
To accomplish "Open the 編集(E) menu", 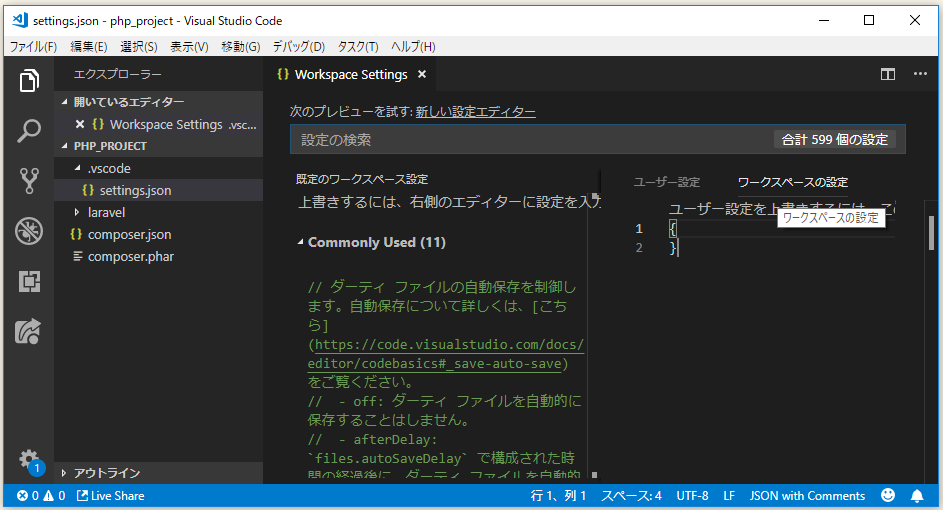I will [x=88, y=46].
